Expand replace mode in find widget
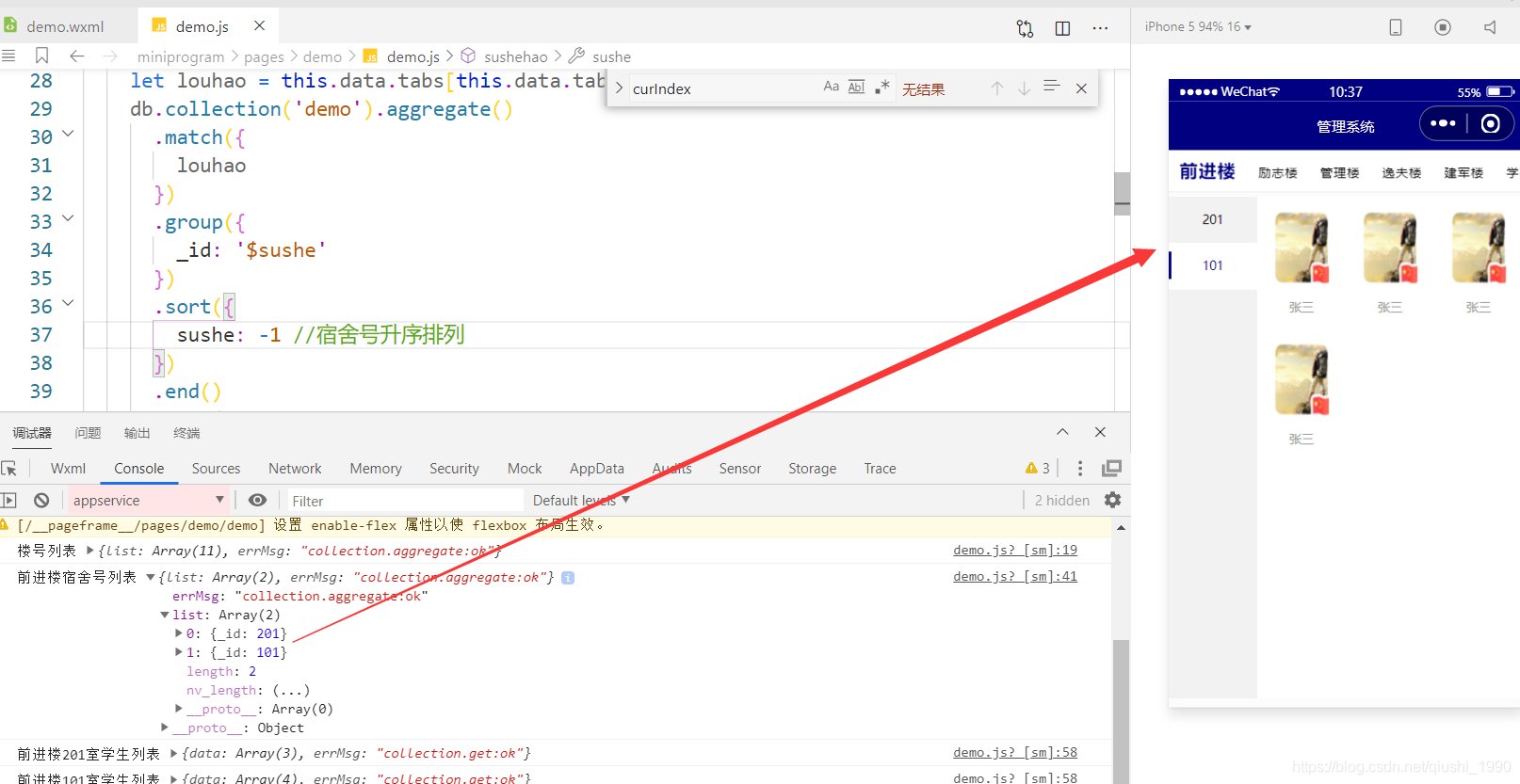 click(619, 88)
